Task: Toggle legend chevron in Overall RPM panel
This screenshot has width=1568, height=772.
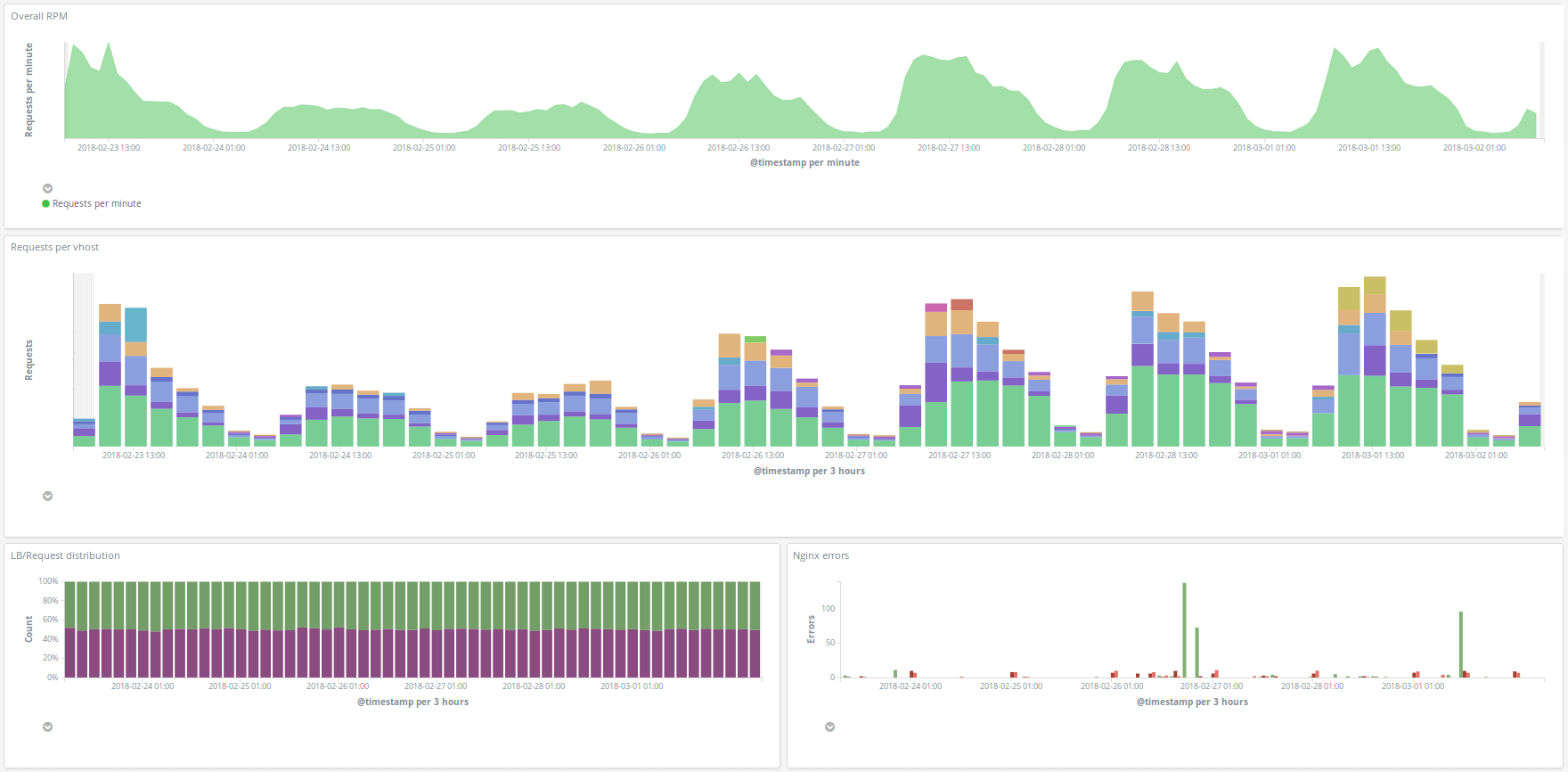Action: 48,188
